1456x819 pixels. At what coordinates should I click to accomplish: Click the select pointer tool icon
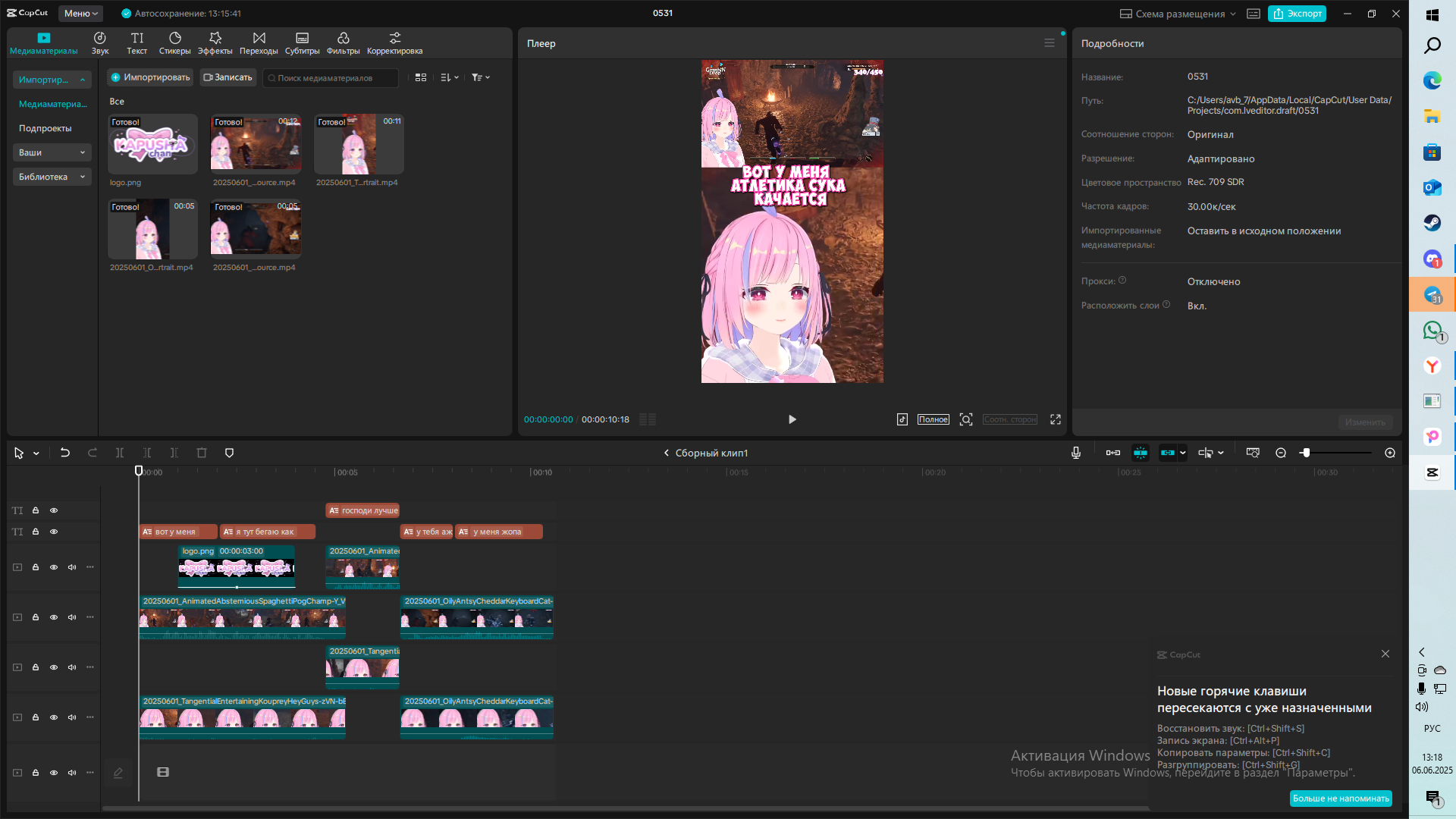click(19, 453)
